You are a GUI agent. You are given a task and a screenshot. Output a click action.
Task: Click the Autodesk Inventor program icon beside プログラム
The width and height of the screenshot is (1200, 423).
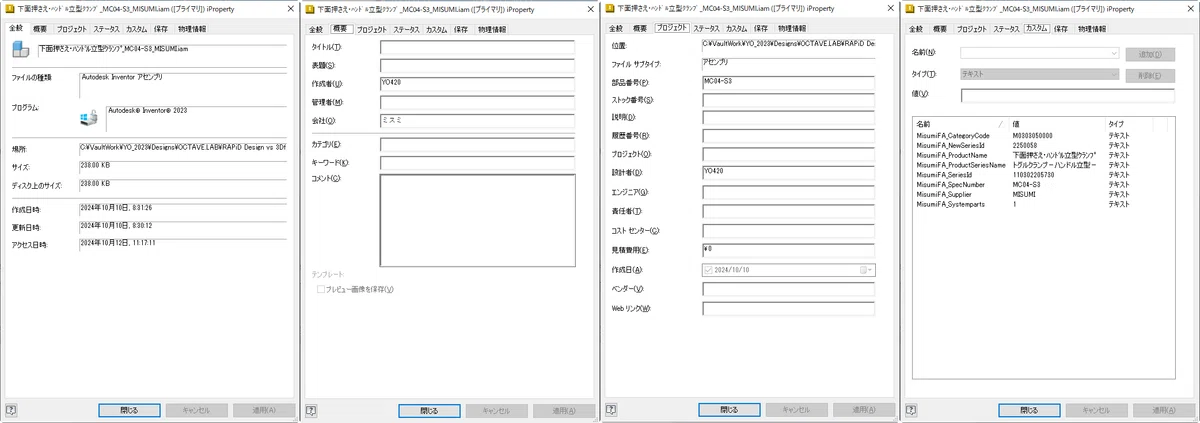[x=89, y=118]
